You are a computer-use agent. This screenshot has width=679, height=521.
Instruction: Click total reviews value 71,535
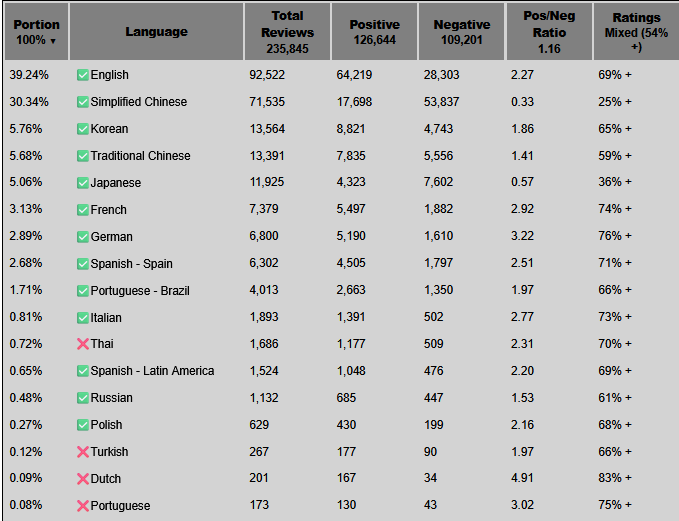(267, 102)
